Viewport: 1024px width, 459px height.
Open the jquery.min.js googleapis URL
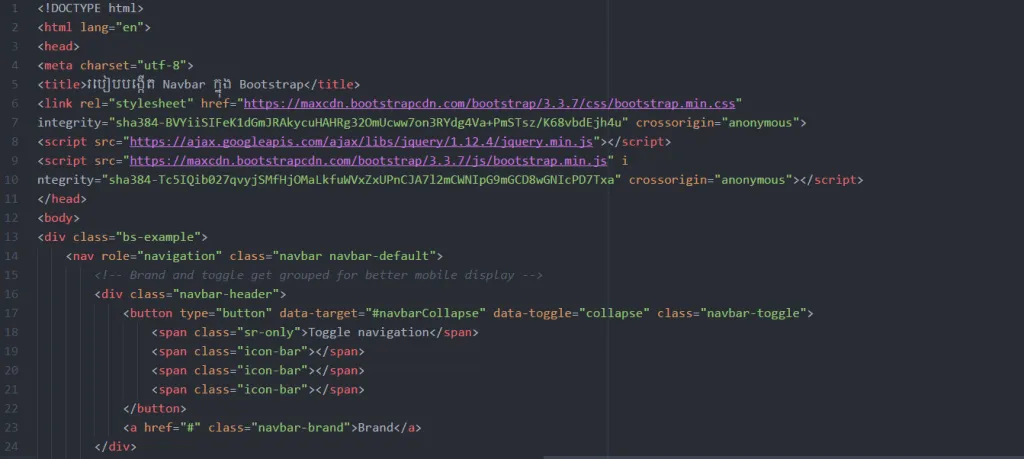(x=361, y=142)
